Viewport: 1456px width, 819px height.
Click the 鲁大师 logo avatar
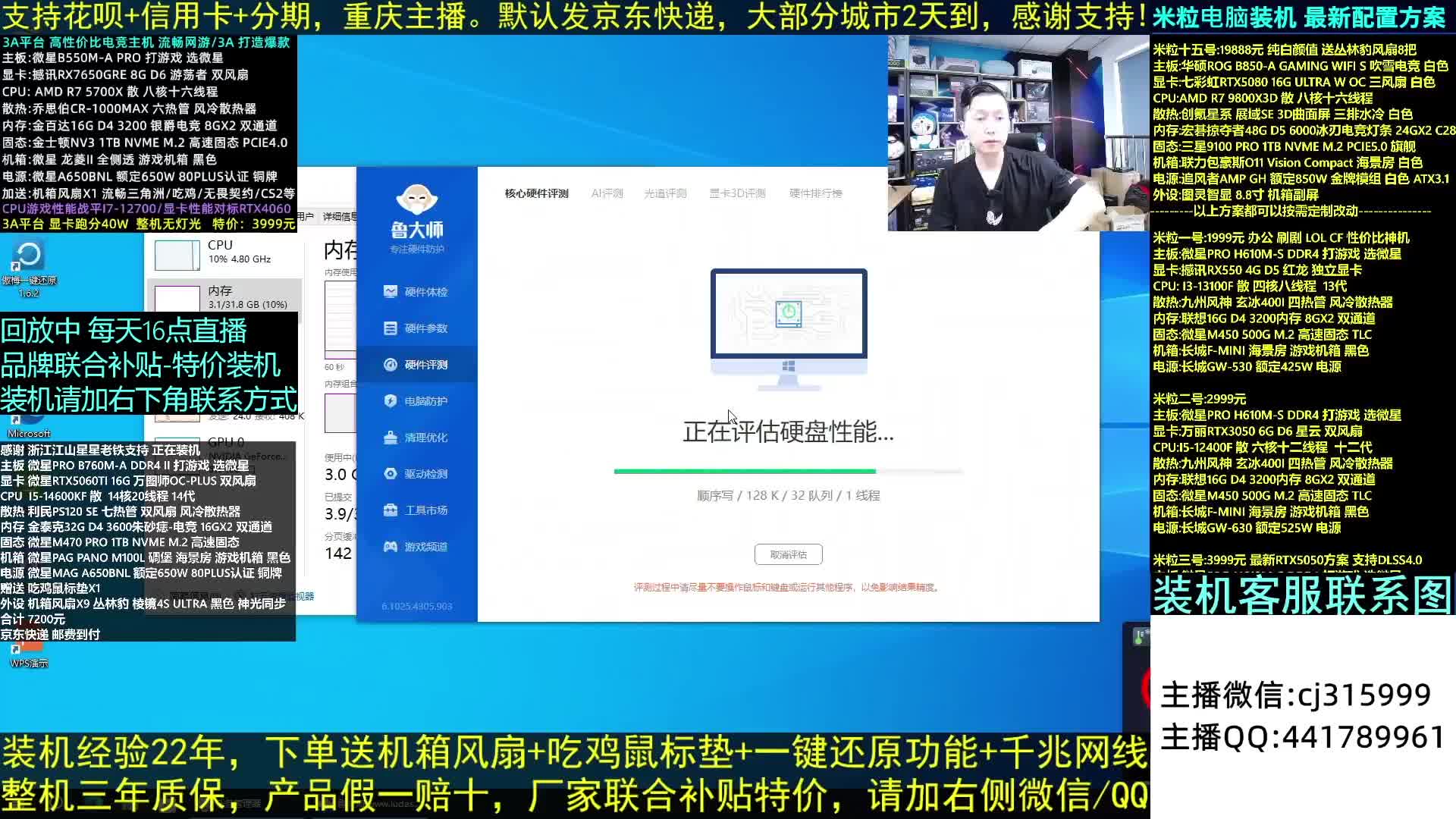416,199
